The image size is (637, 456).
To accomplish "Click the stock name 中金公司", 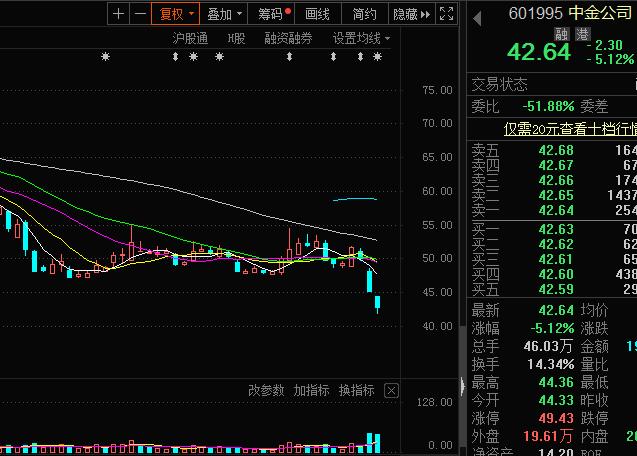I will pos(600,13).
